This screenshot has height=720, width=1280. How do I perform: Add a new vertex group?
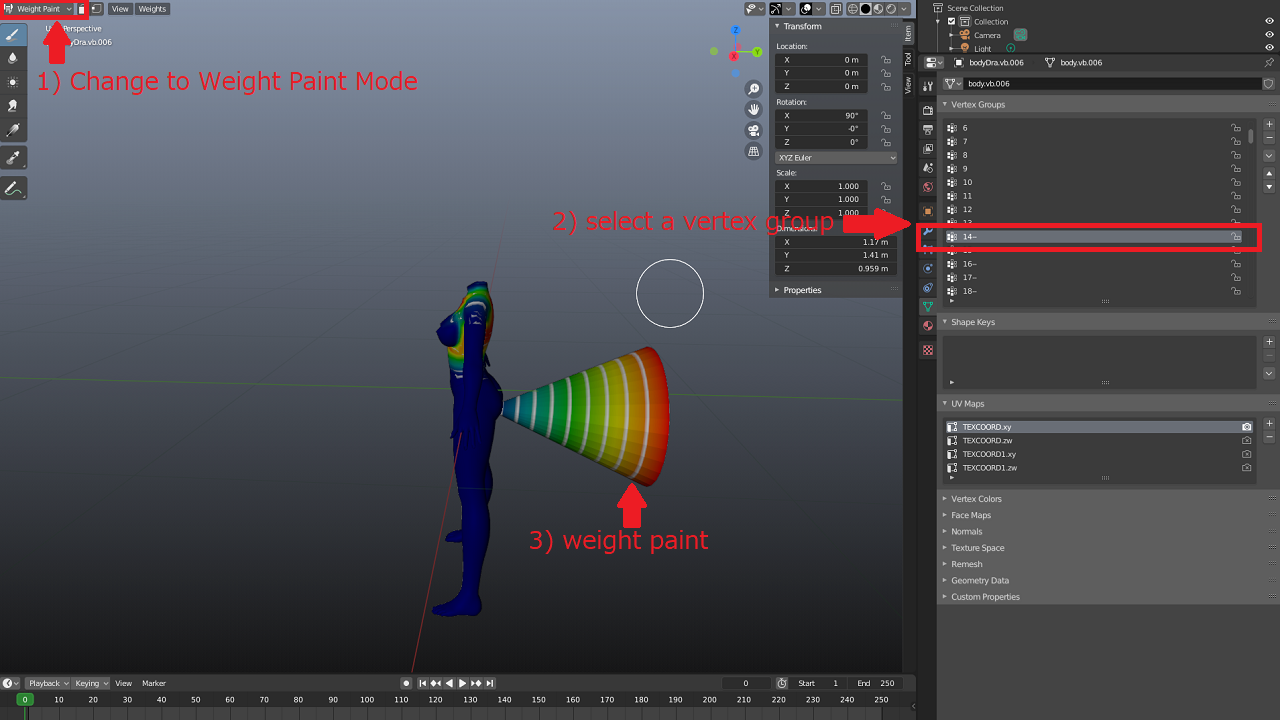coord(1269,124)
